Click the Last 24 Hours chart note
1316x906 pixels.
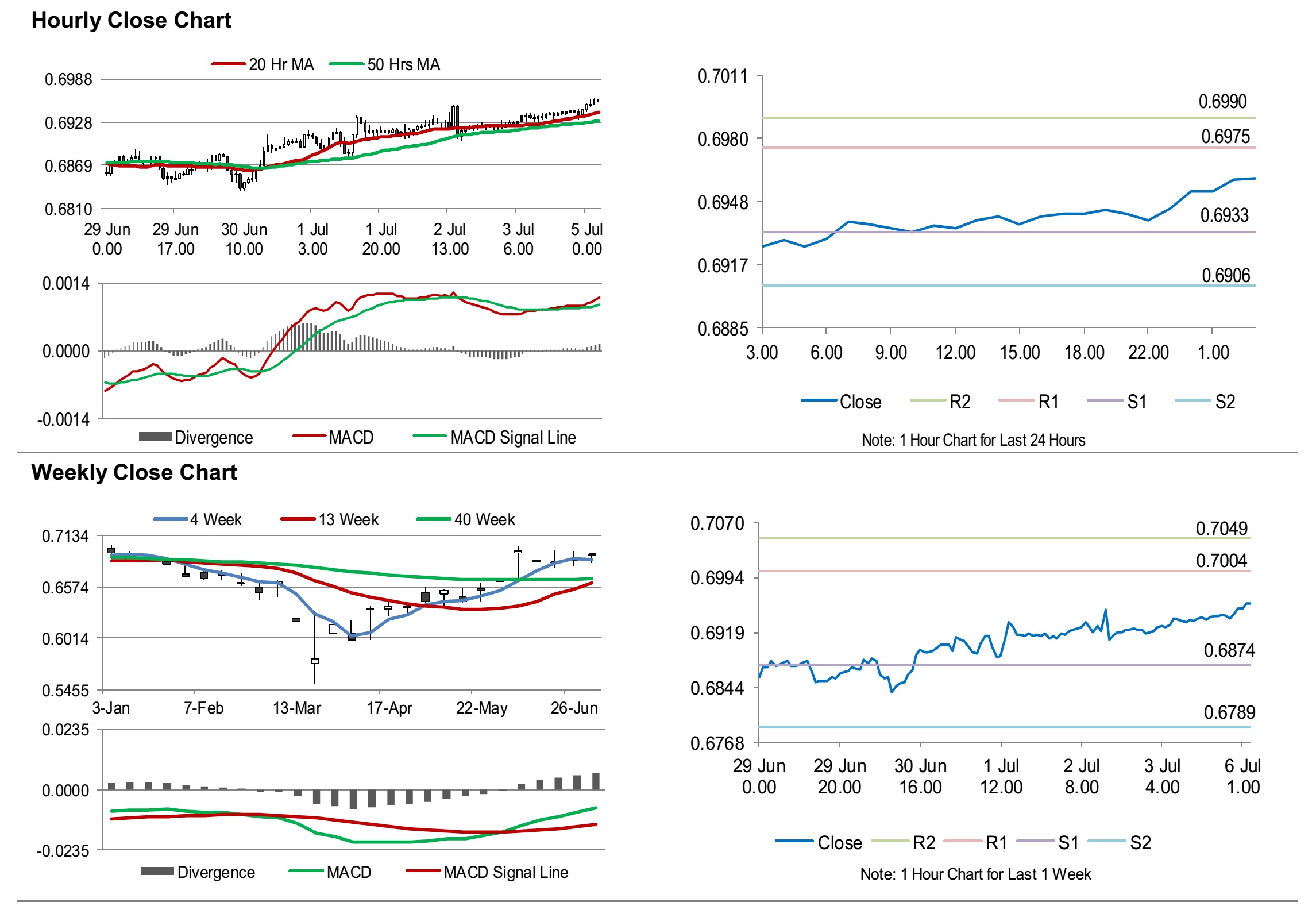click(973, 440)
